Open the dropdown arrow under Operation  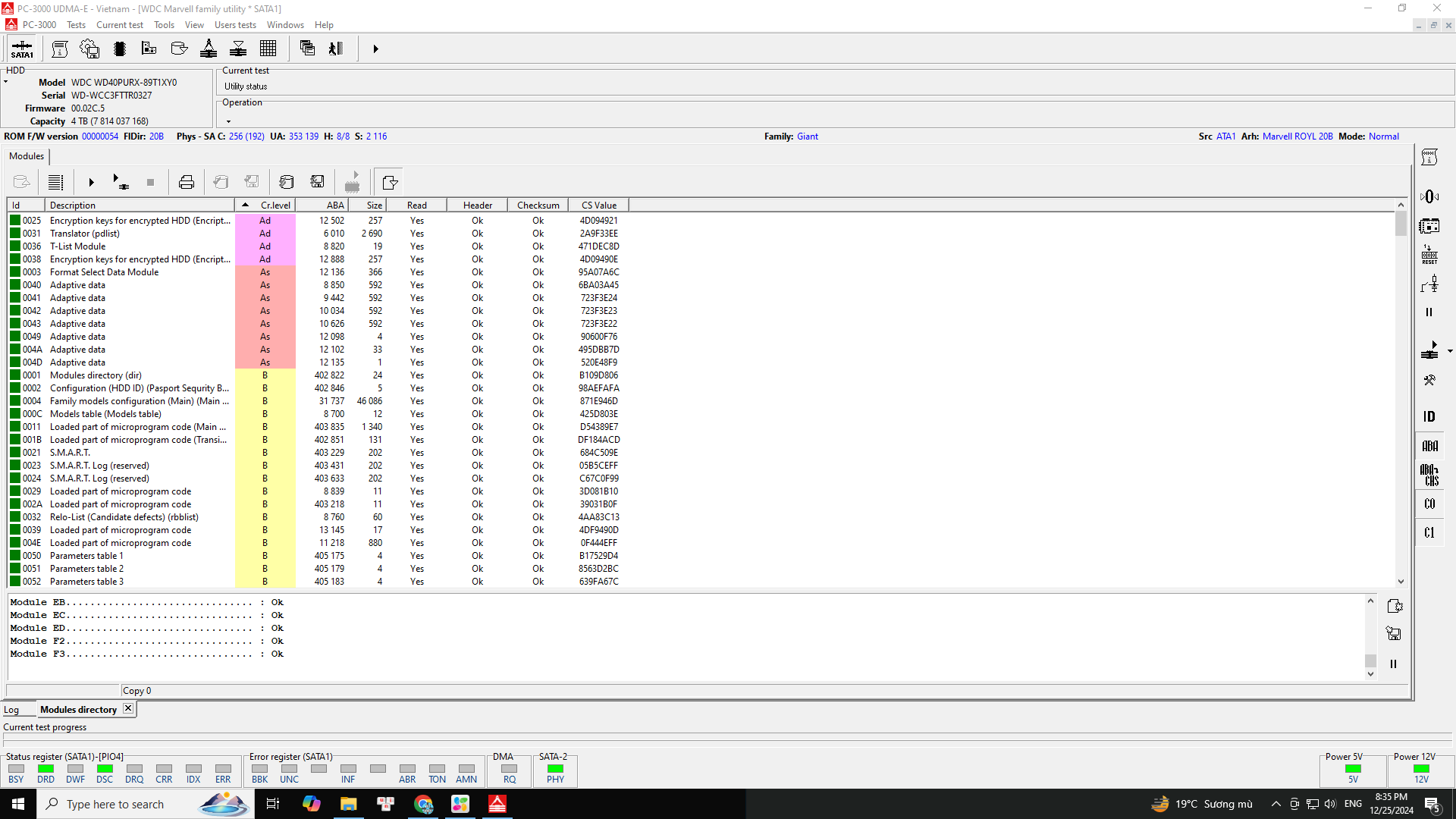pos(228,121)
